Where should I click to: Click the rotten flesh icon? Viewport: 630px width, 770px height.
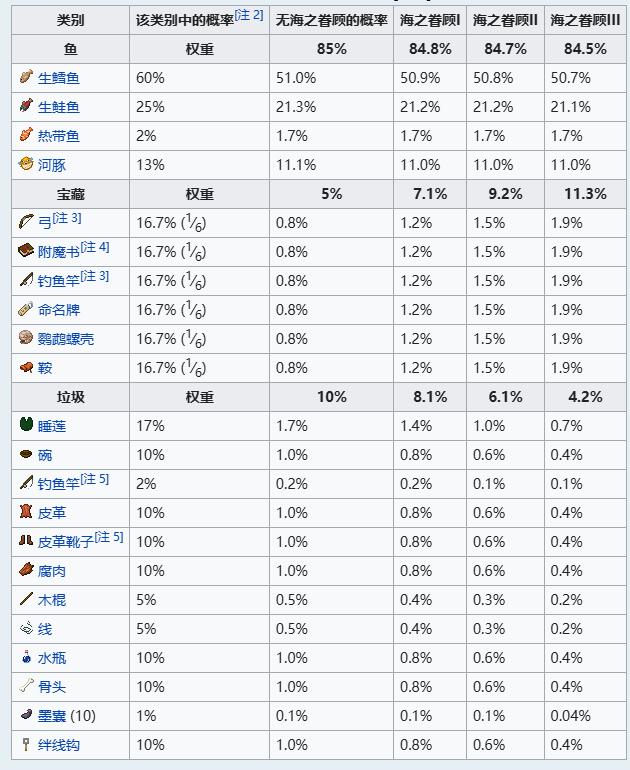pyautogui.click(x=26, y=570)
